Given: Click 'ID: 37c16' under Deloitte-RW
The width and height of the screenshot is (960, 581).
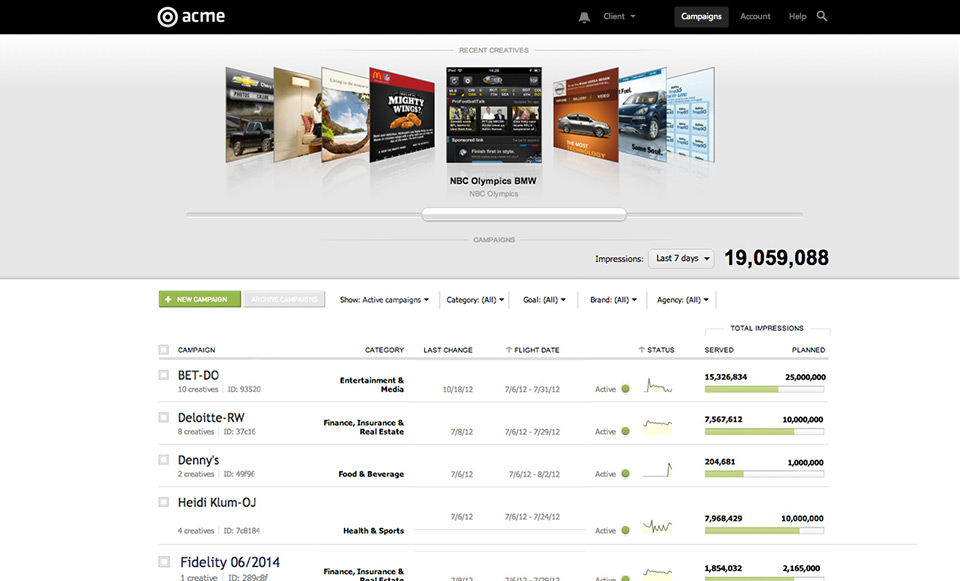Looking at the screenshot, I should click(239, 432).
